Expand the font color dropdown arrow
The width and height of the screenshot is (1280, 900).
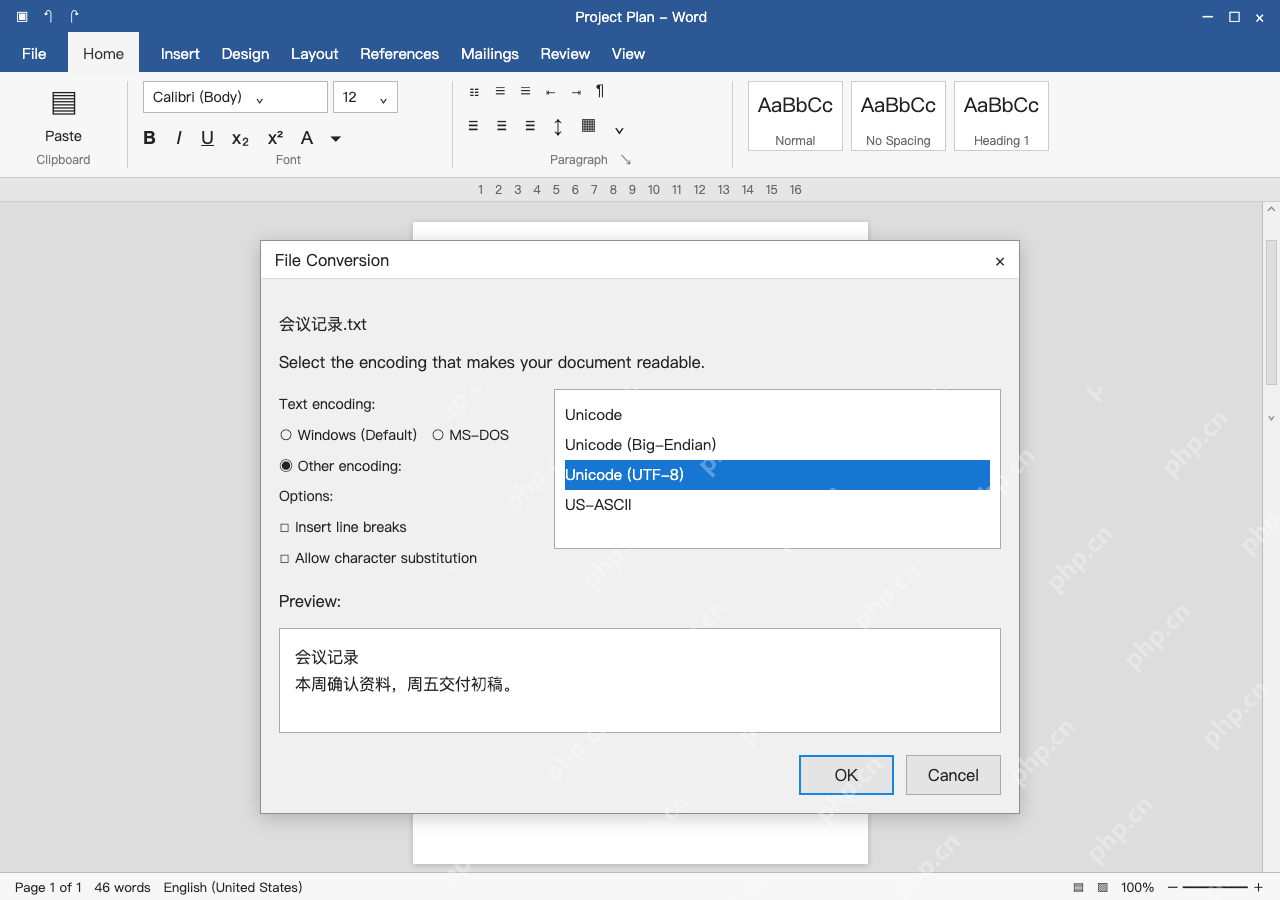coord(336,139)
